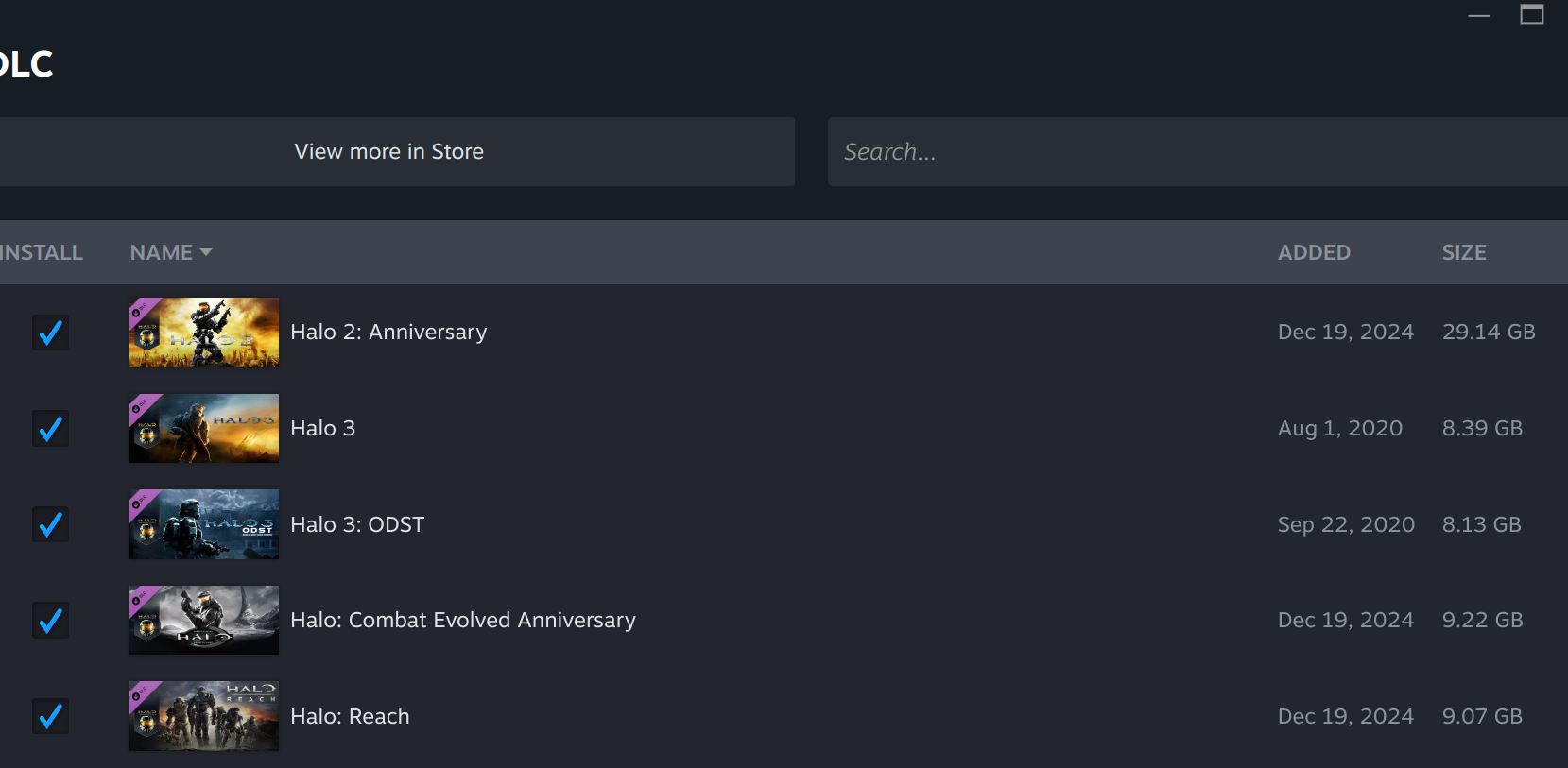
Task: Click the 9.22 GB size value
Action: [x=1482, y=621]
